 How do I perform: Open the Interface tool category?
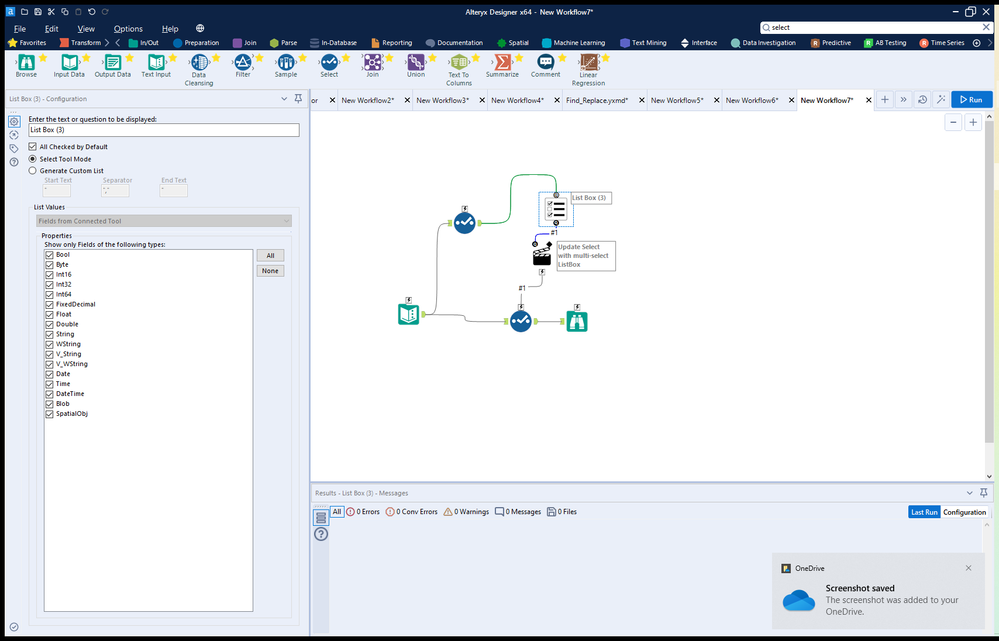[x=699, y=43]
